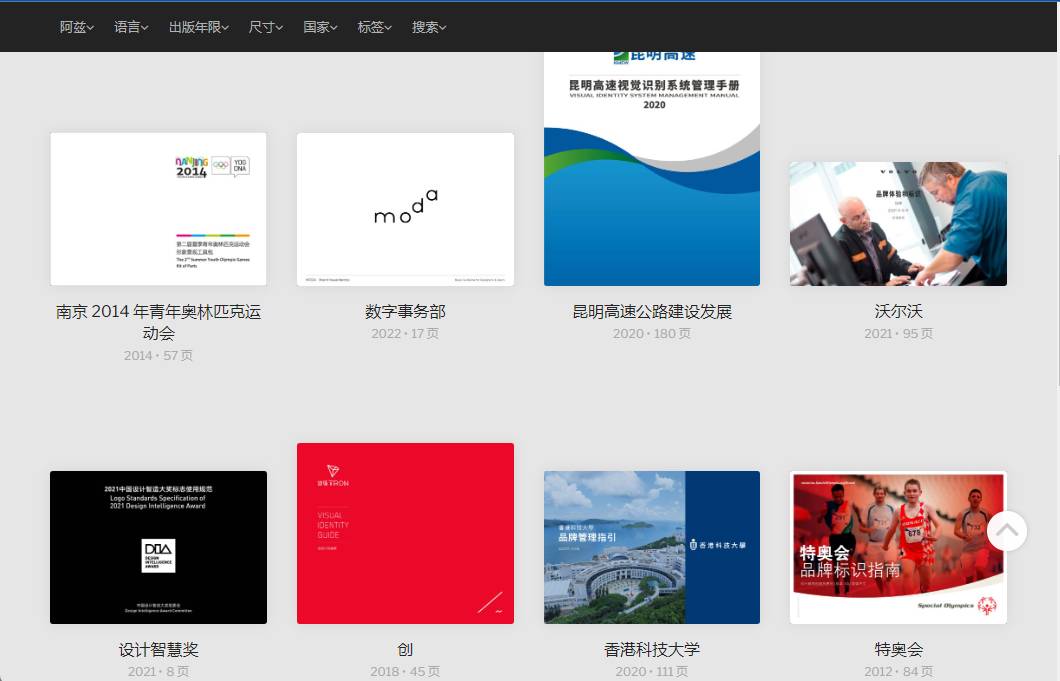Open the 特奥会 runners cover thumbnail
This screenshot has height=681, width=1060.
898,547
